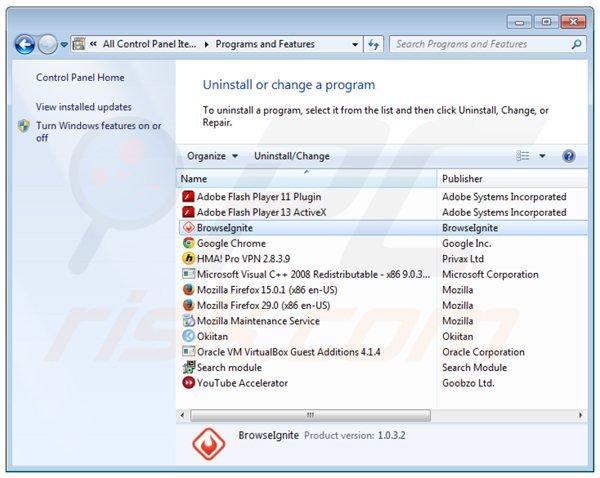Expand the All Control Panel Items breadcrumb arrow

207,45
